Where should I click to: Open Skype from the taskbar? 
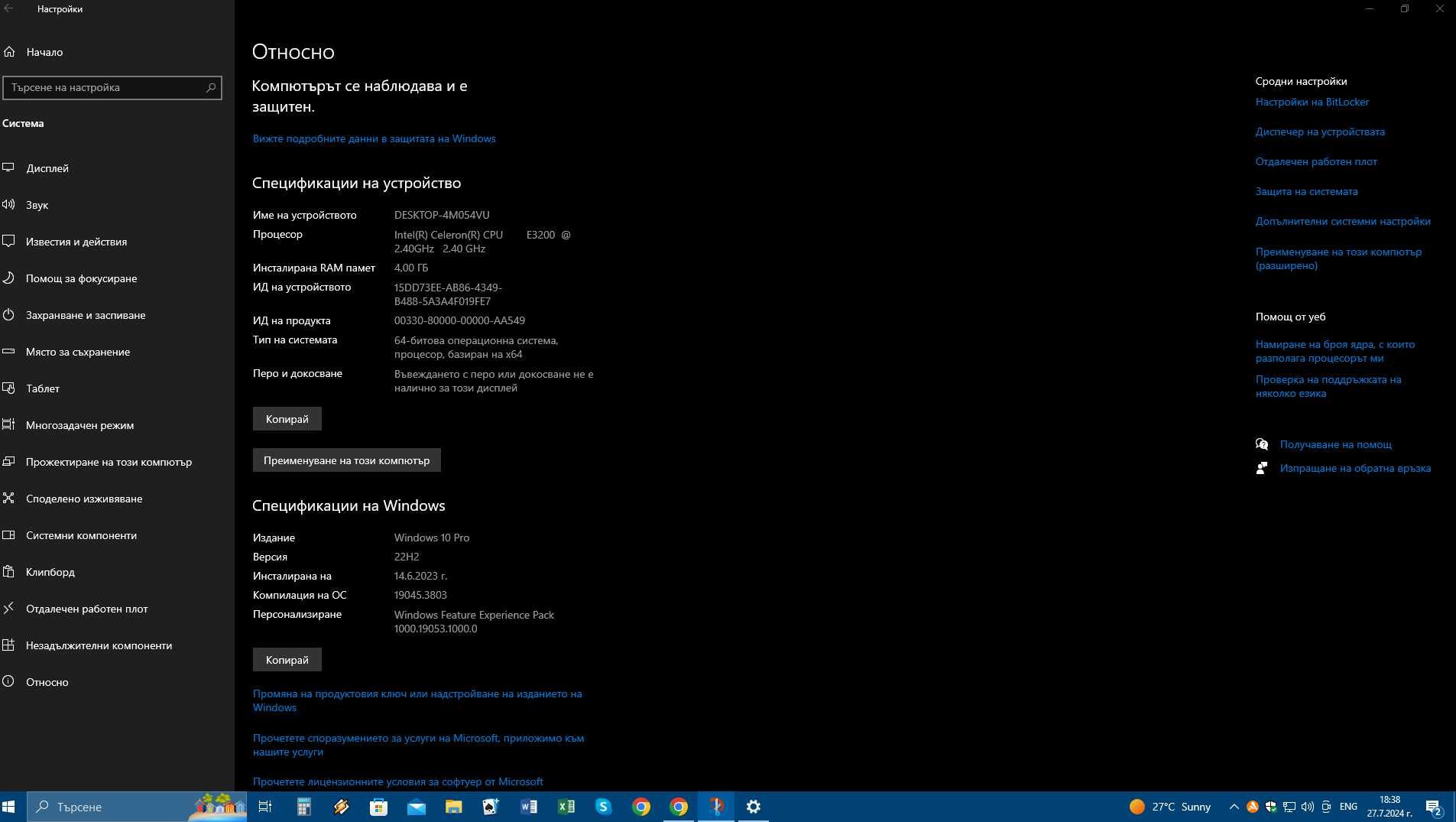(604, 807)
